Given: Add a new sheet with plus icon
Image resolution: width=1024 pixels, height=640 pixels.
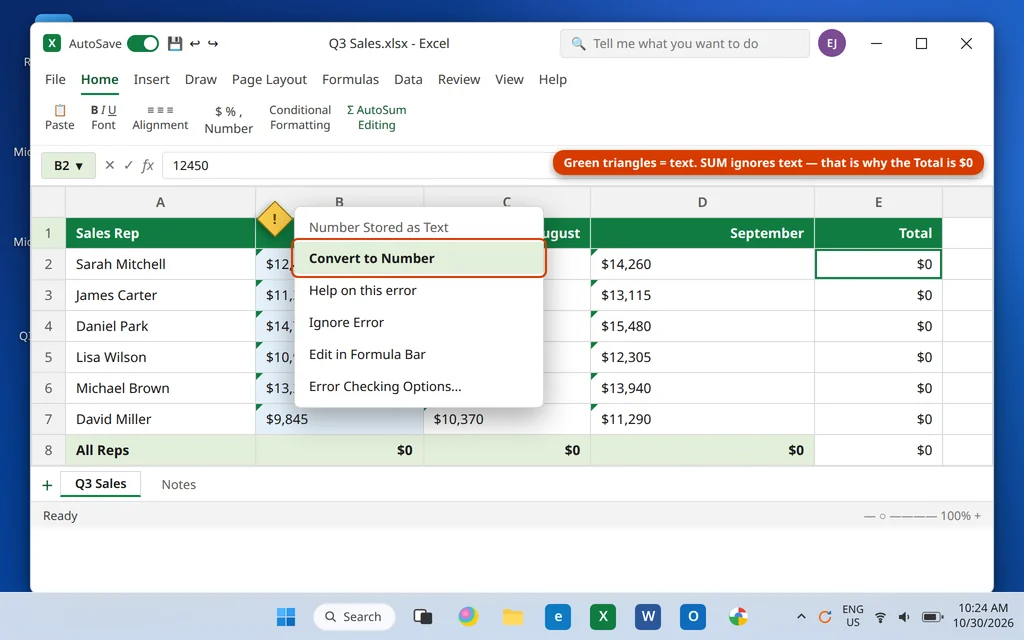Looking at the screenshot, I should [x=47, y=485].
